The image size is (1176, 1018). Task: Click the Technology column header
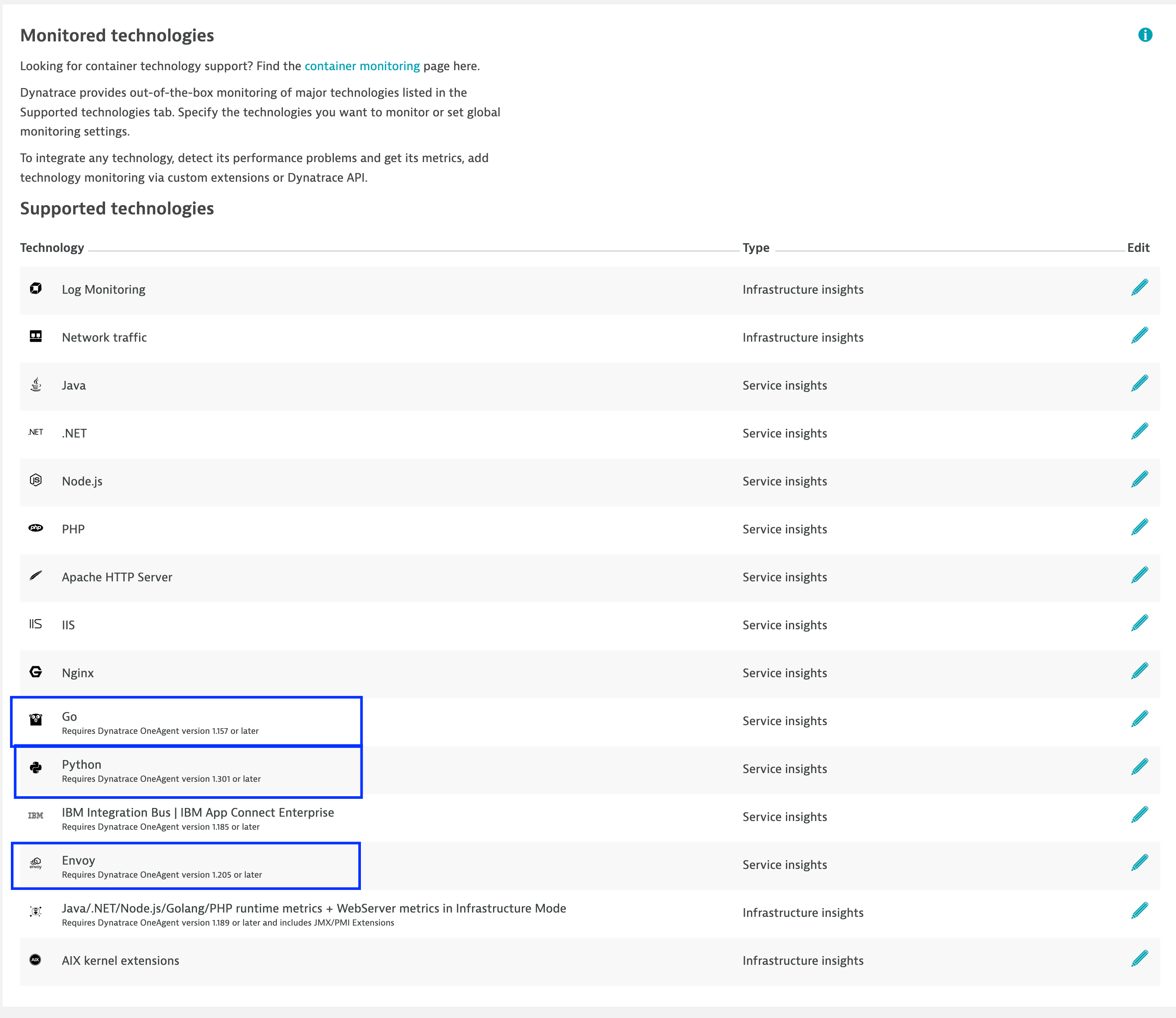click(52, 248)
